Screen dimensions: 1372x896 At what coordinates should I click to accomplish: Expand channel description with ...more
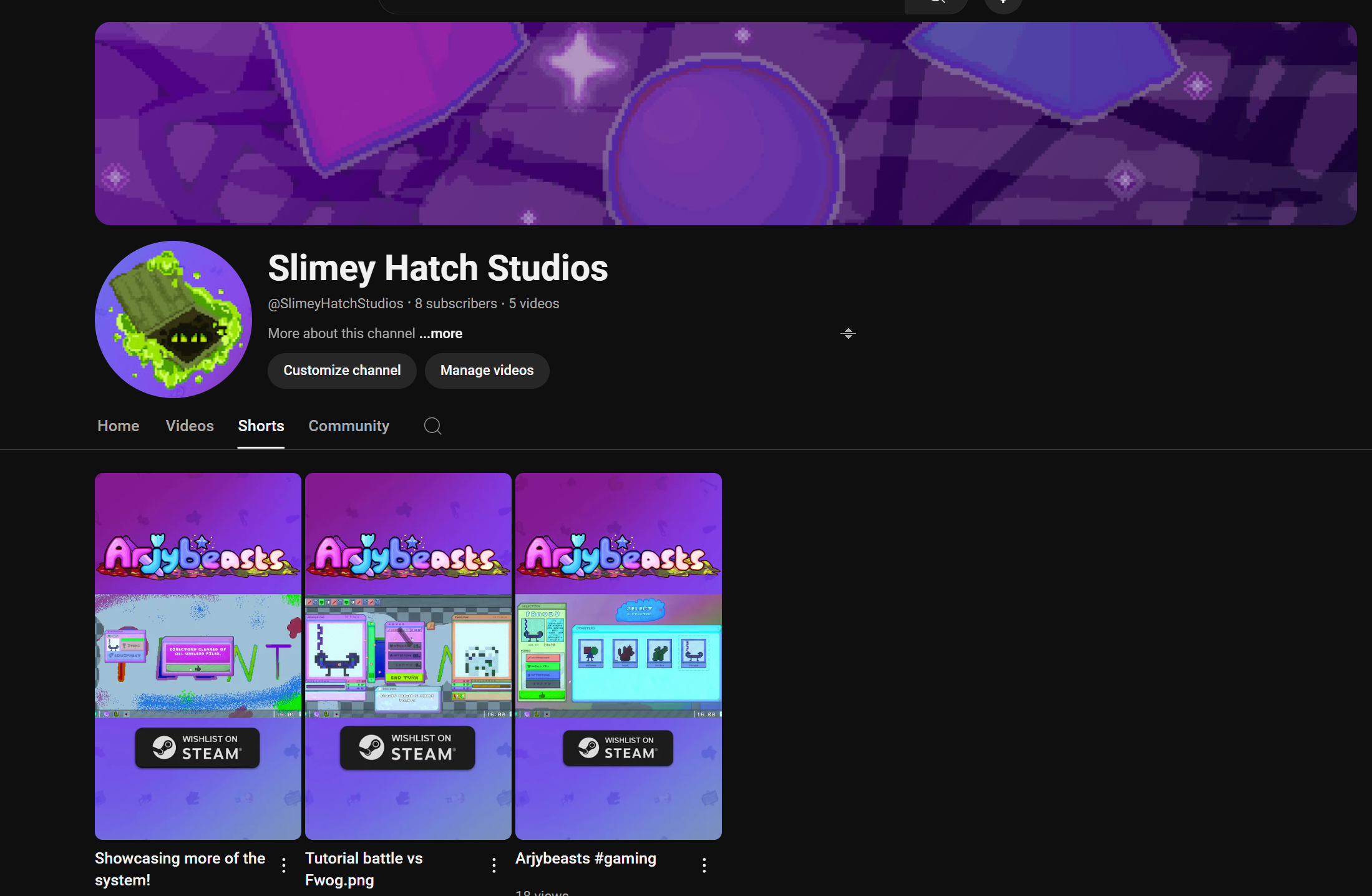440,334
